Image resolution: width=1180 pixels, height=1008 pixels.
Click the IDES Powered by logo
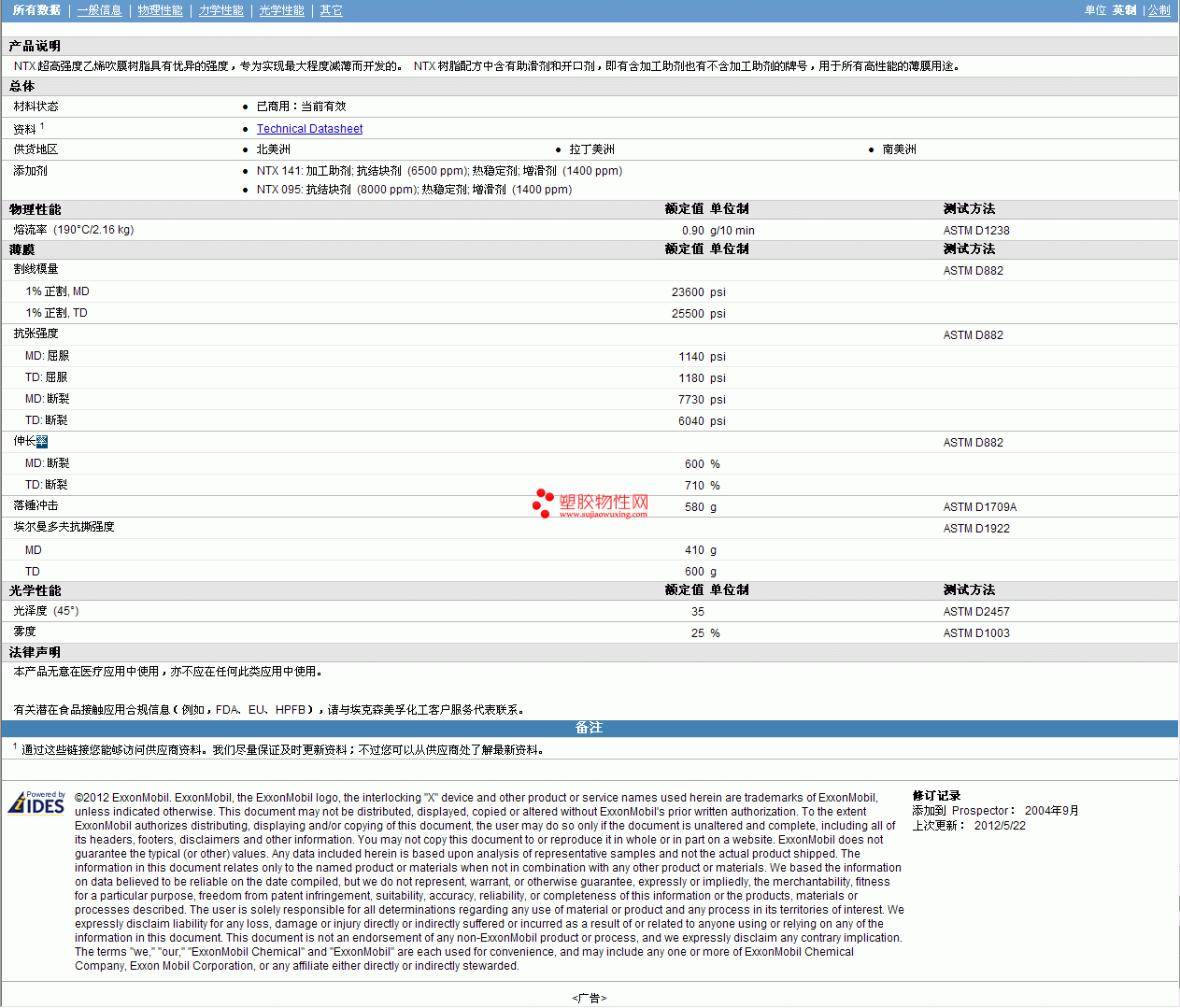[x=36, y=803]
